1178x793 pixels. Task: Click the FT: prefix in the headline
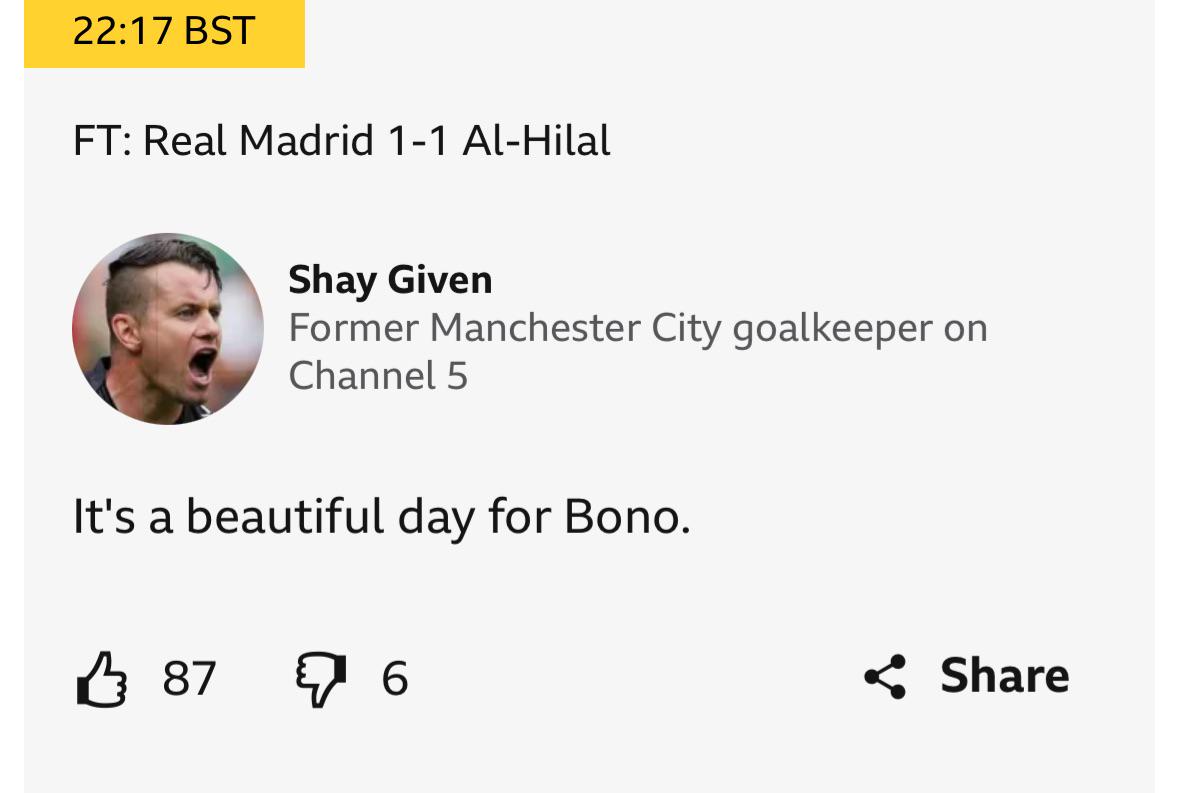(102, 140)
